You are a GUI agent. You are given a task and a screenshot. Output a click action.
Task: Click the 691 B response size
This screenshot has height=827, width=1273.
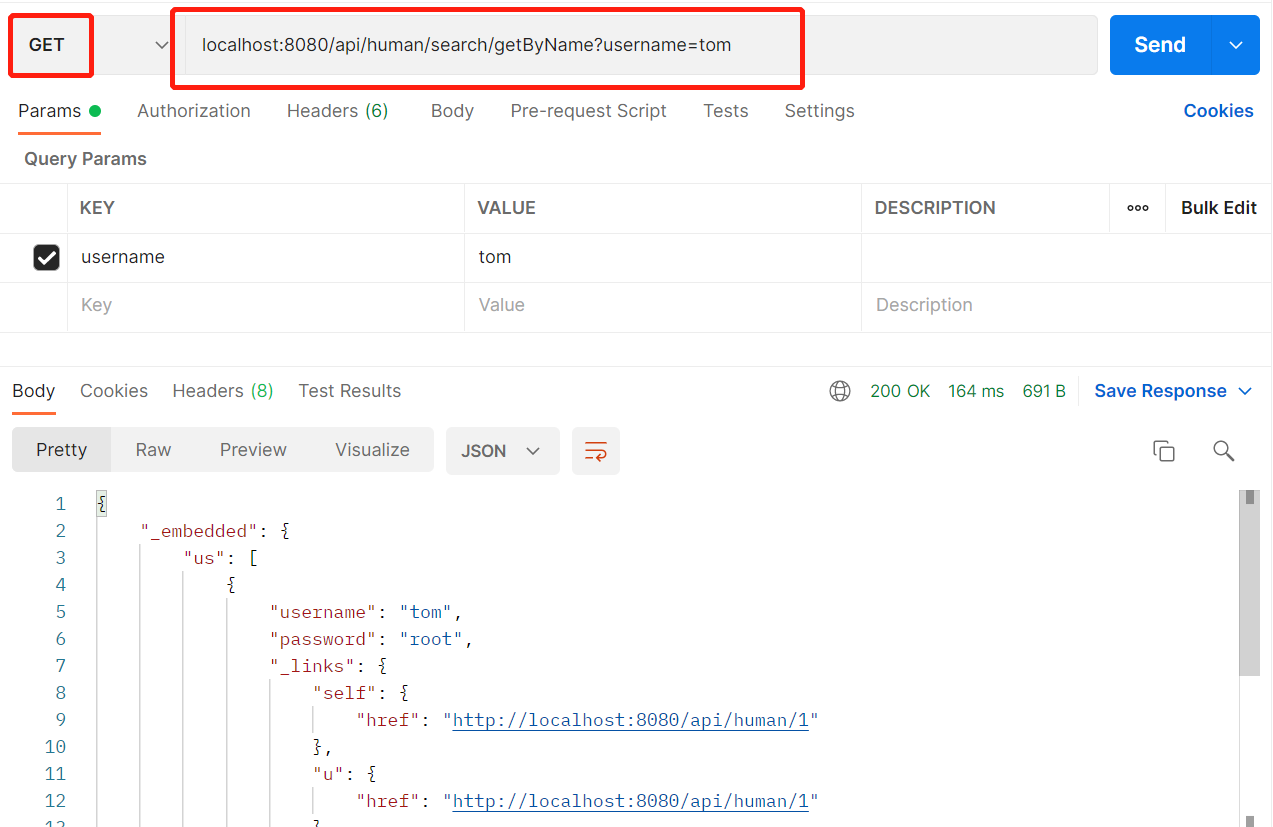(1044, 391)
